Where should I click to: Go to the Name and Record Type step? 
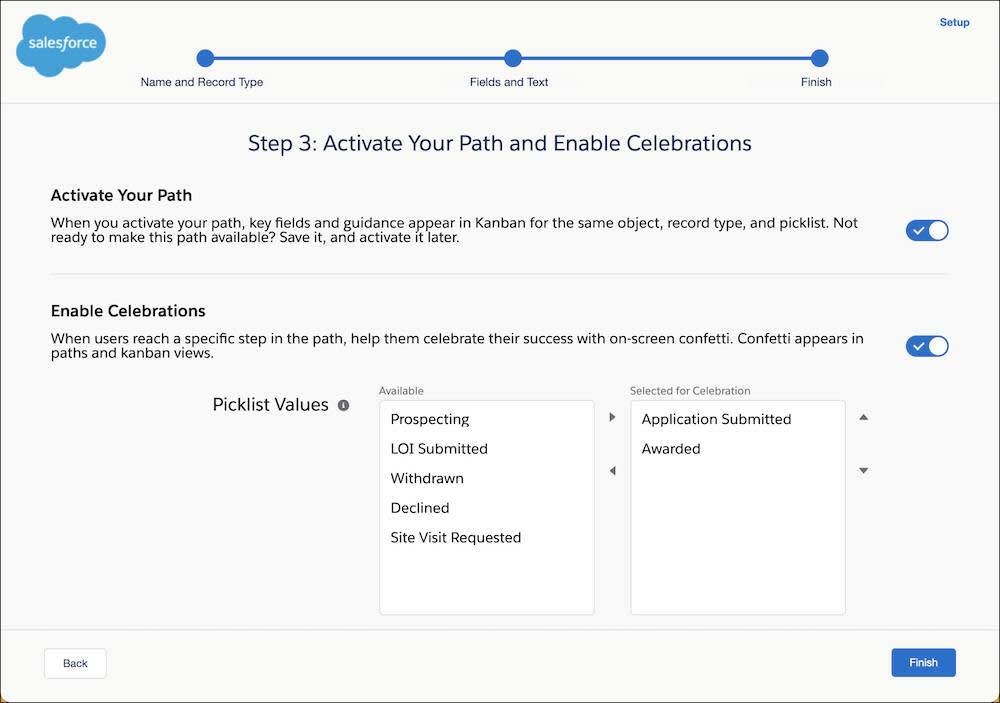point(202,82)
